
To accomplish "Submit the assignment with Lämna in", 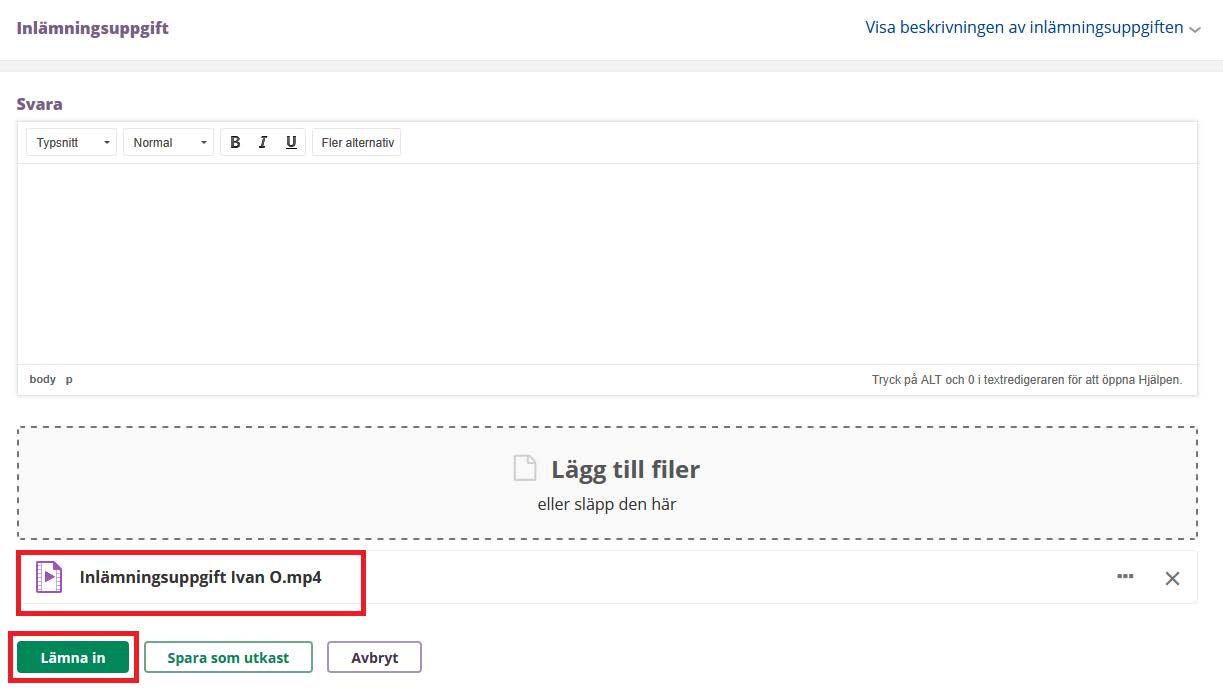I will point(73,657).
